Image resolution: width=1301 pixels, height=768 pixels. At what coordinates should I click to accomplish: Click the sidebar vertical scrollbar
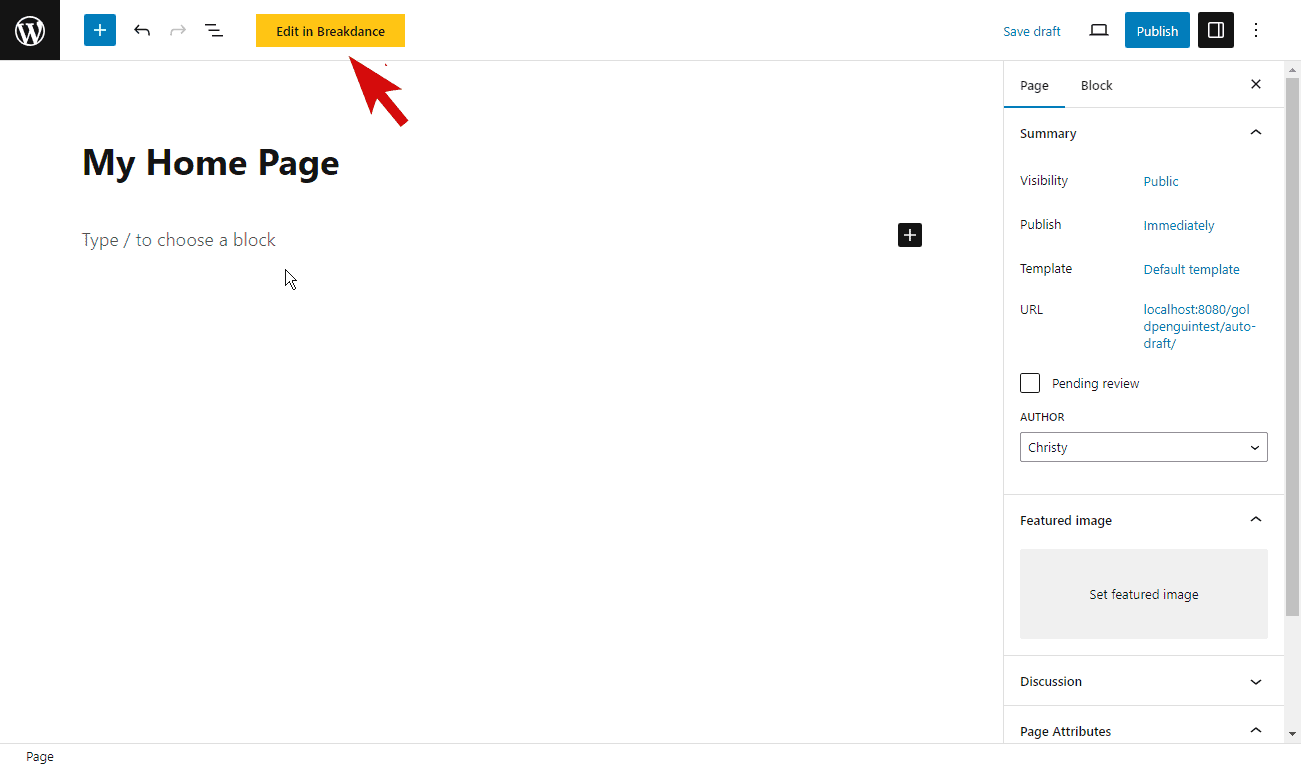click(1291, 350)
